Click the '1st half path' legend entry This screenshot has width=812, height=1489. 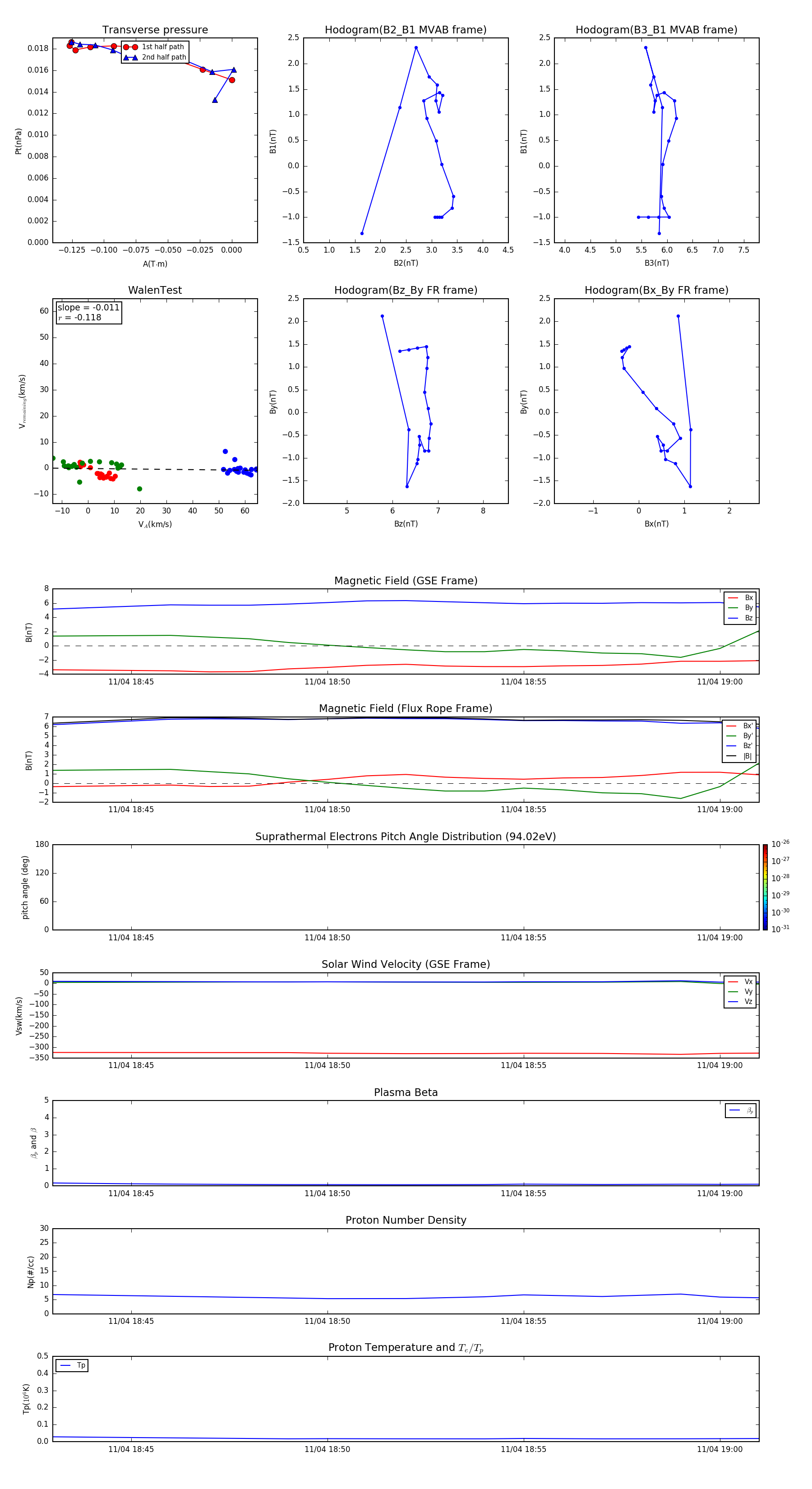click(x=154, y=47)
